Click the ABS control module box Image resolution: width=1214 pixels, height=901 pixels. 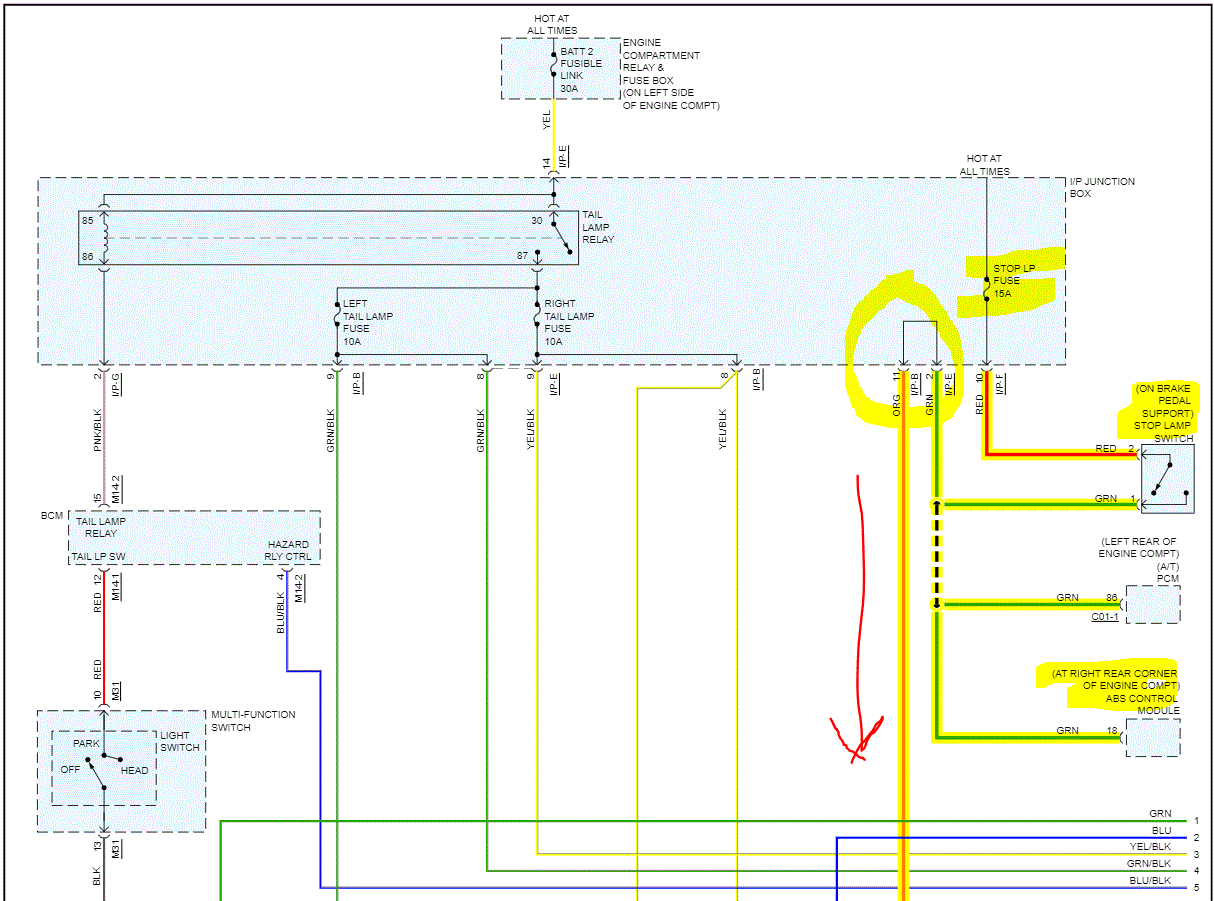(1152, 737)
